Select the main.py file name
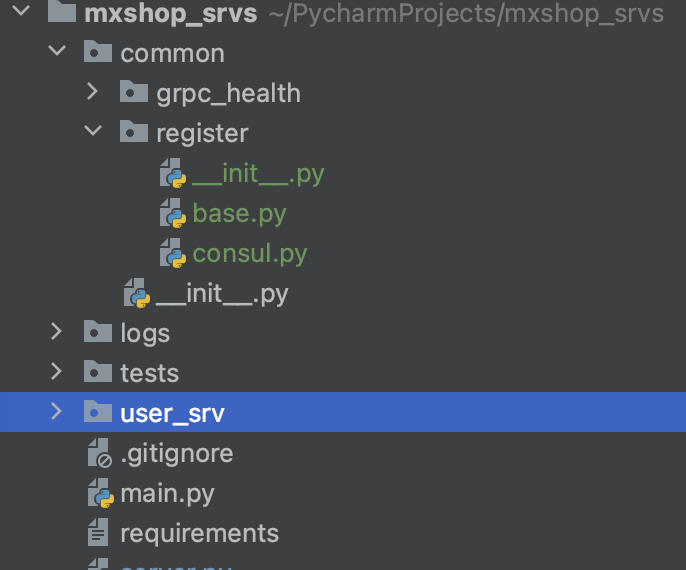Image resolution: width=686 pixels, height=570 pixels. pos(167,493)
